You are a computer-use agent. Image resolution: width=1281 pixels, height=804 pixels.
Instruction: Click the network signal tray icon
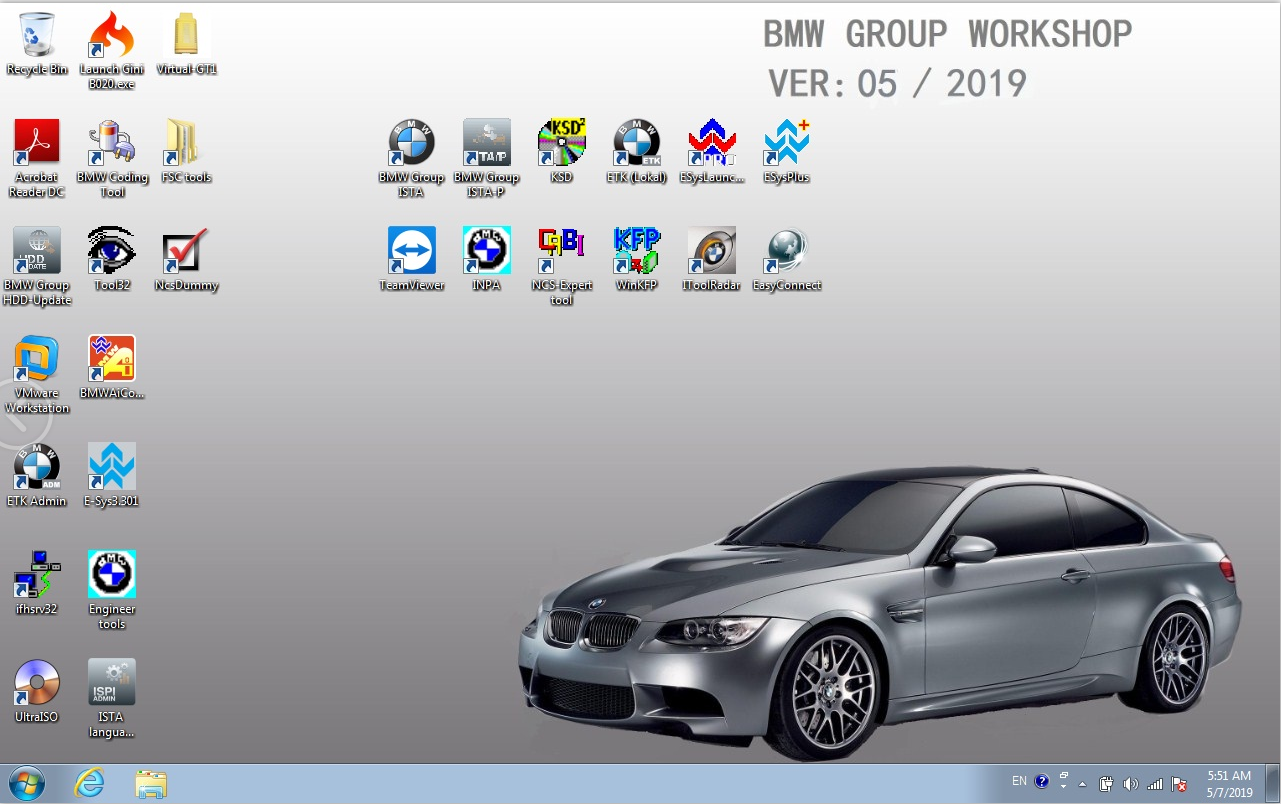point(1155,784)
